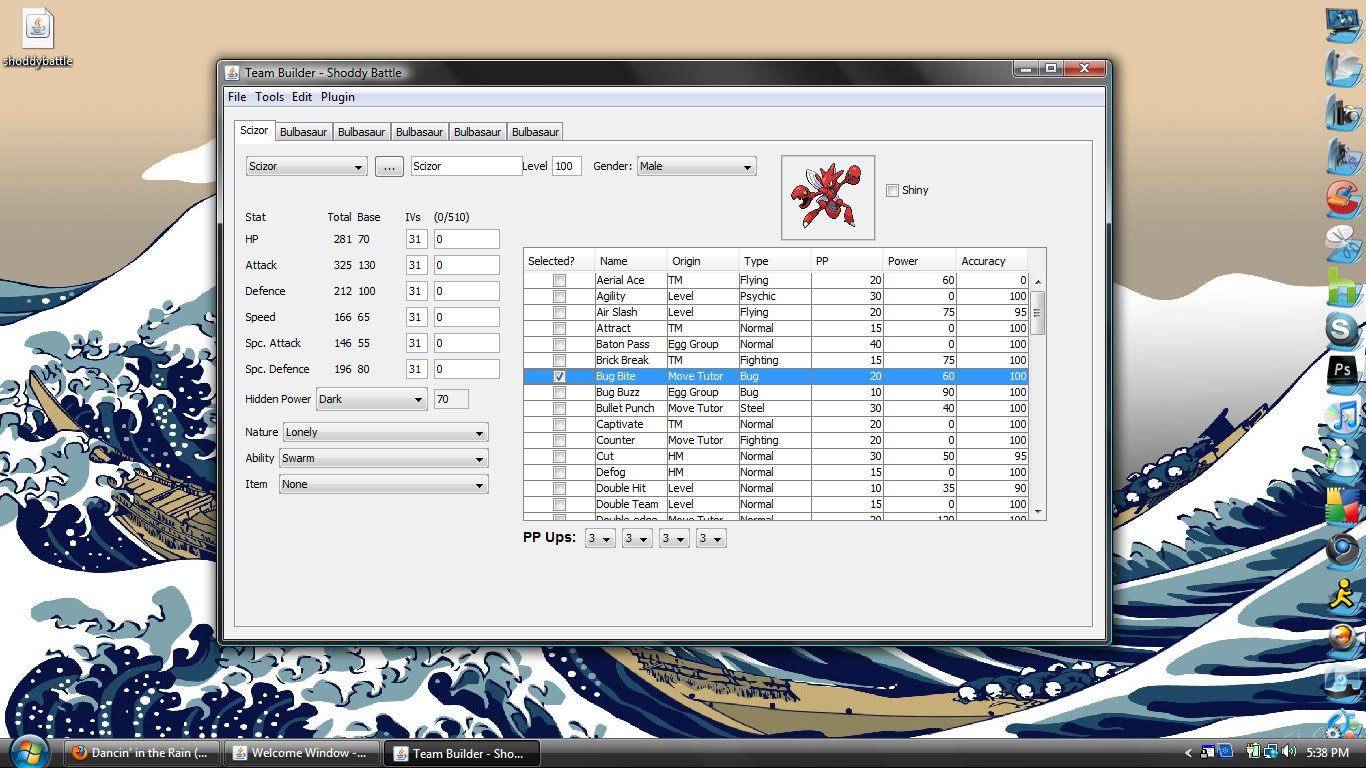The height and width of the screenshot is (768, 1366).
Task: Expand the Nature dropdown showing Lonely
Action: [x=385, y=432]
